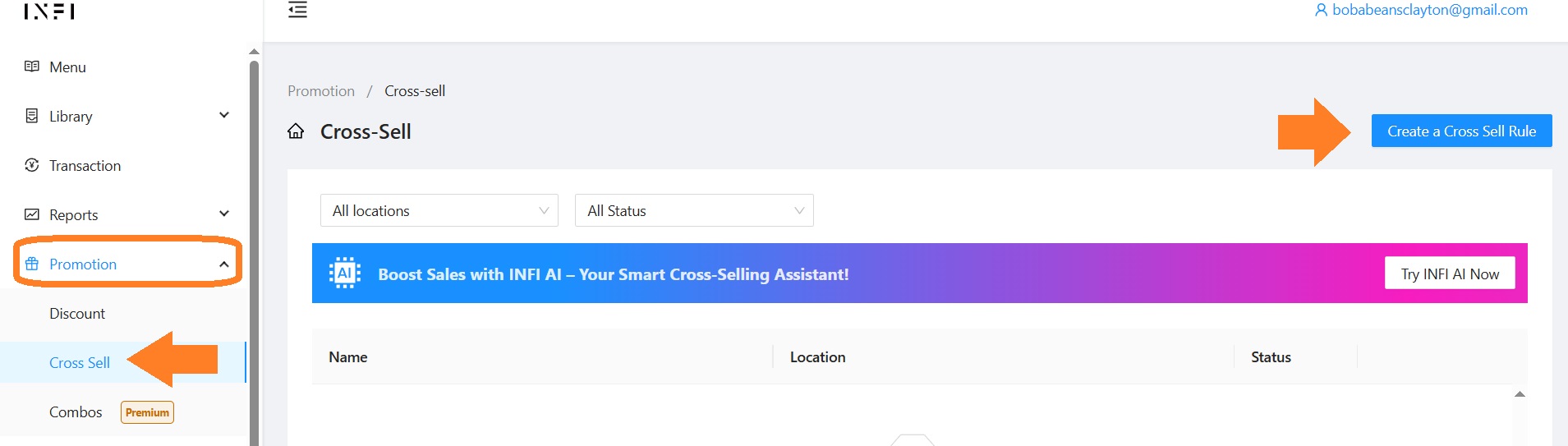
Task: Select Cross Sell in the sidebar
Action: coord(79,362)
